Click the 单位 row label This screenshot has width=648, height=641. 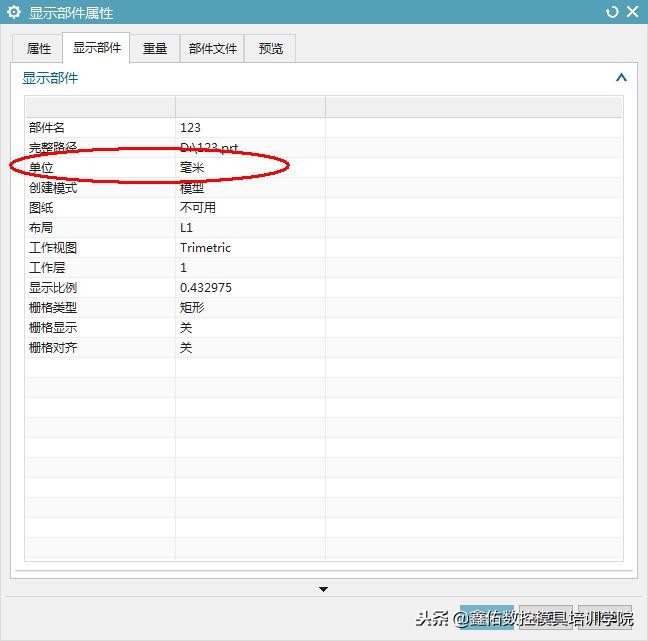41,167
